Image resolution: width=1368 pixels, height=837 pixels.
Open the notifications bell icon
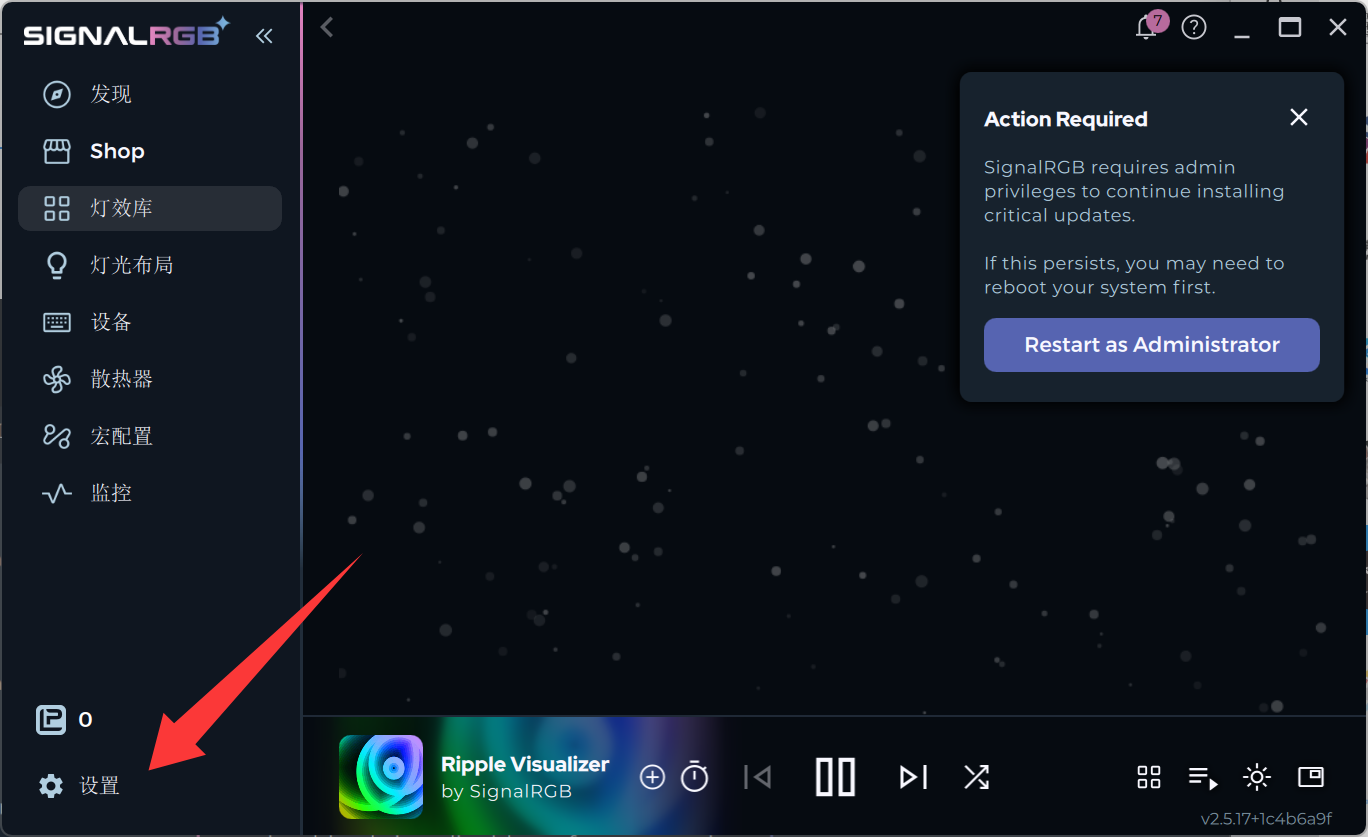tap(1146, 28)
